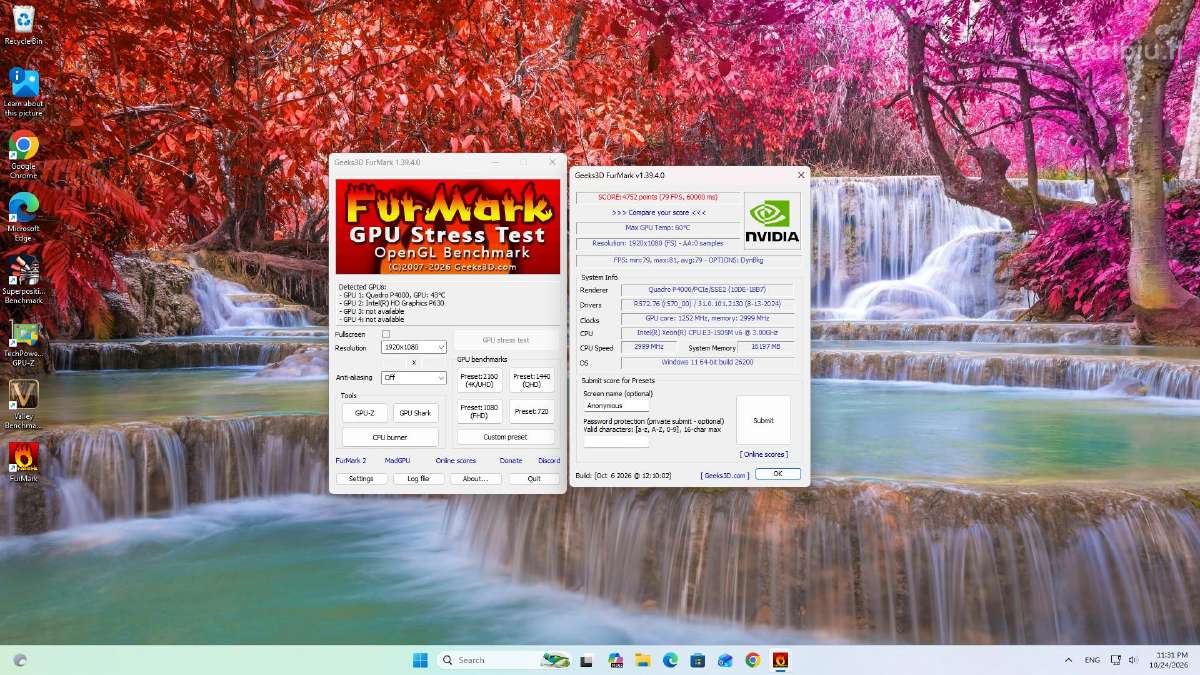Submit the benchmark score
Viewport: 1200px width, 675px height.
click(x=763, y=420)
